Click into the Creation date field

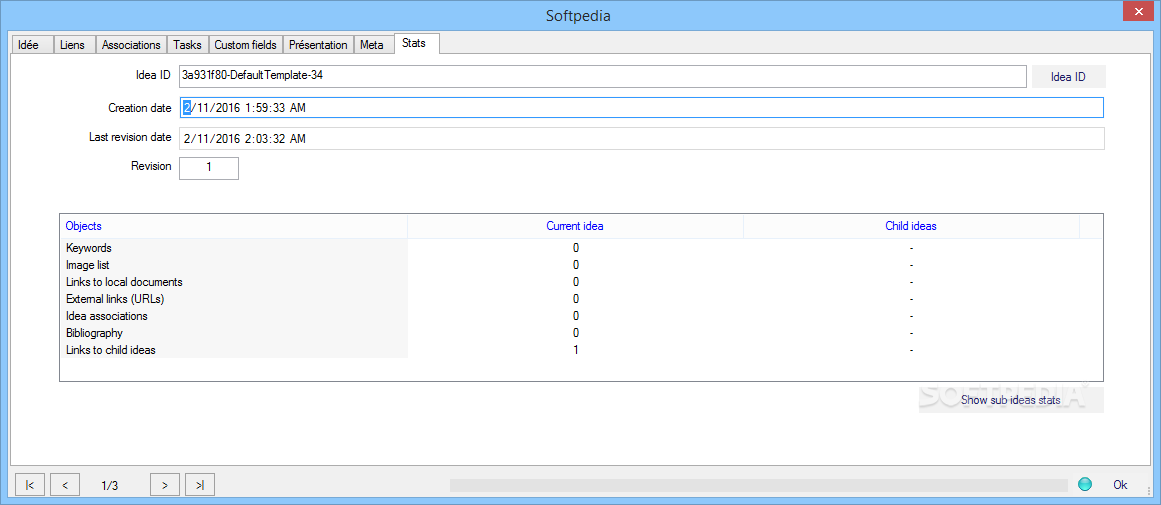[x=641, y=107]
